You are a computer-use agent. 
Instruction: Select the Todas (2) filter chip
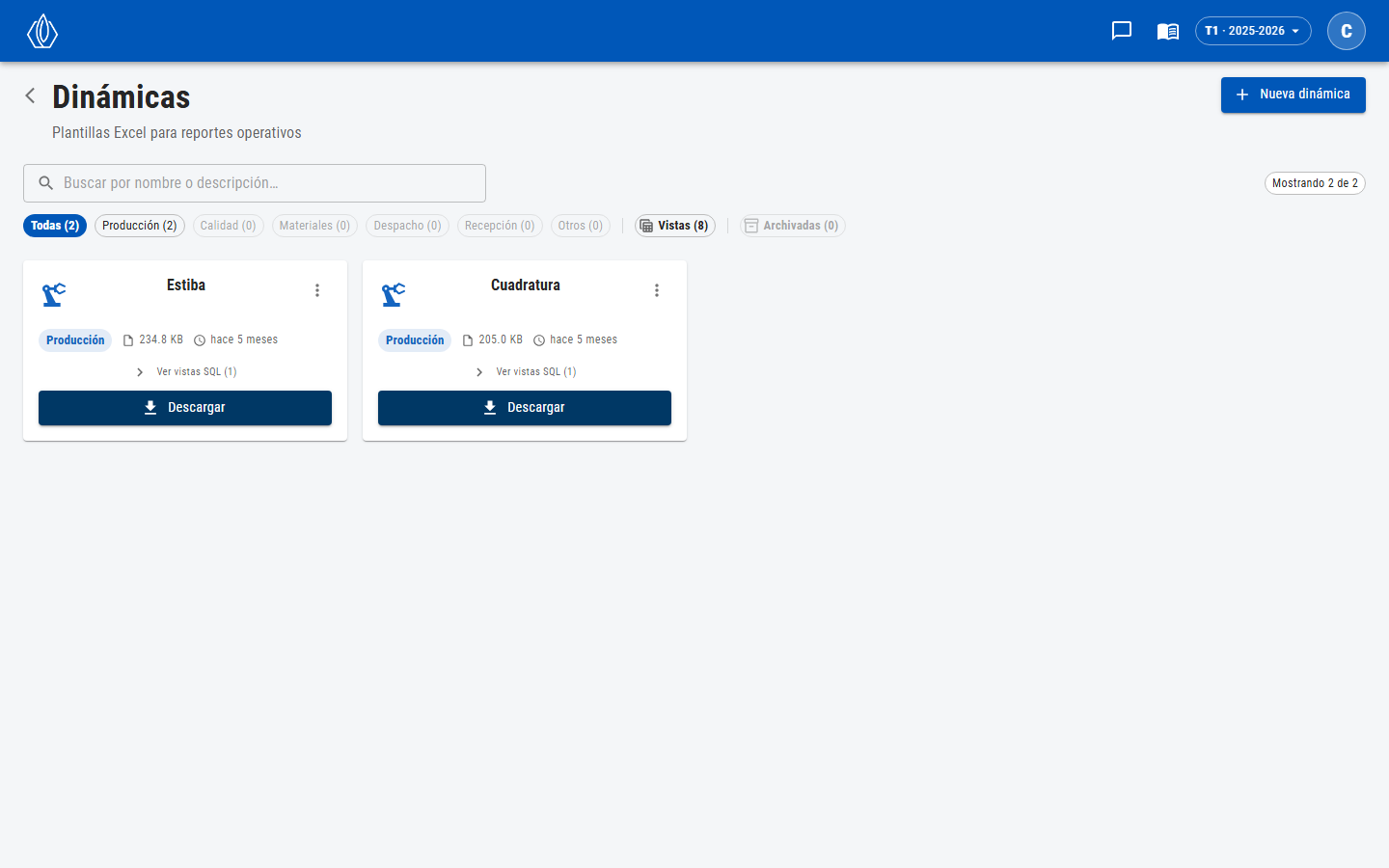[x=55, y=226]
